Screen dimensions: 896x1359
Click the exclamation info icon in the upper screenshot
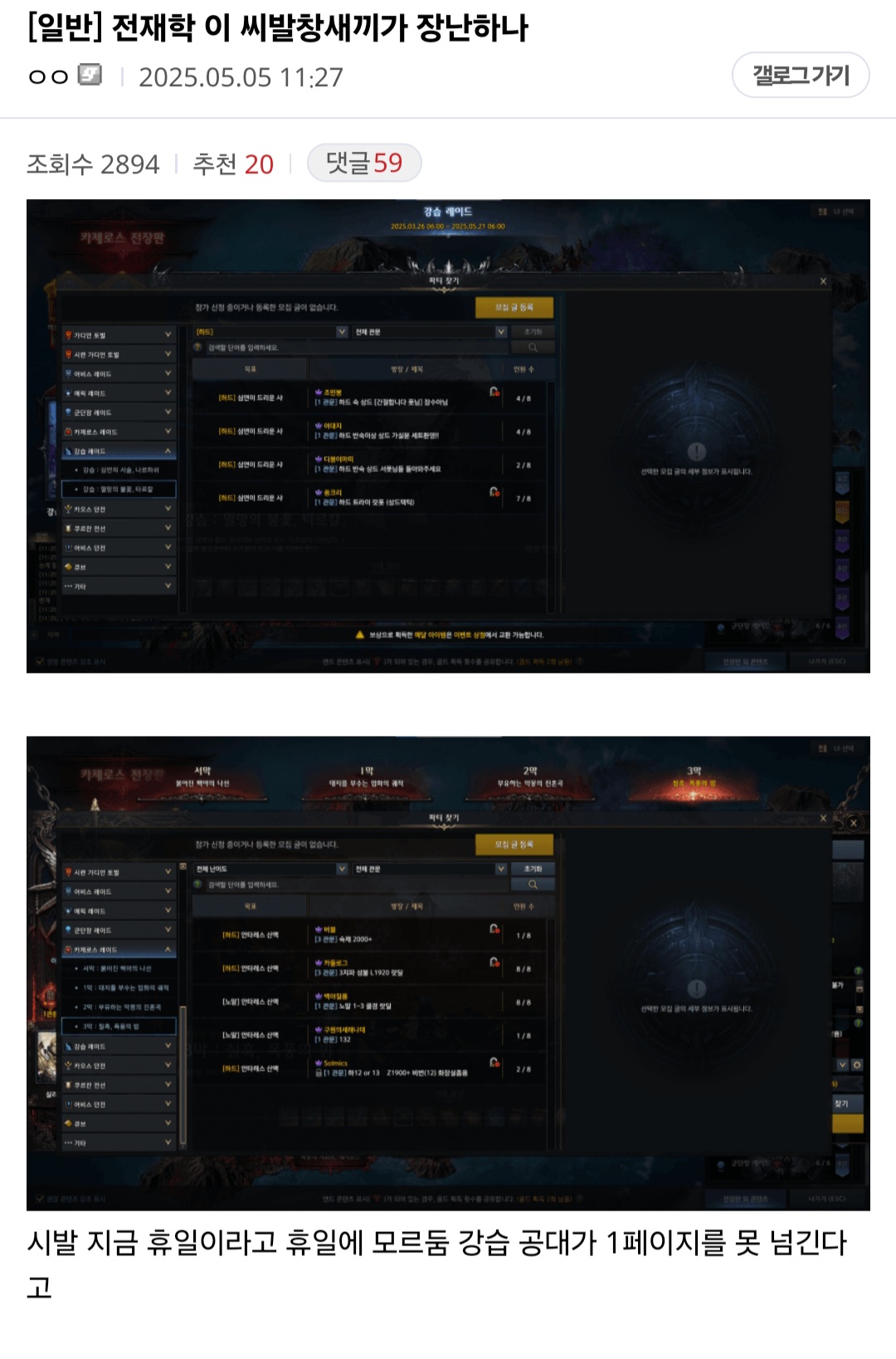pos(697,451)
